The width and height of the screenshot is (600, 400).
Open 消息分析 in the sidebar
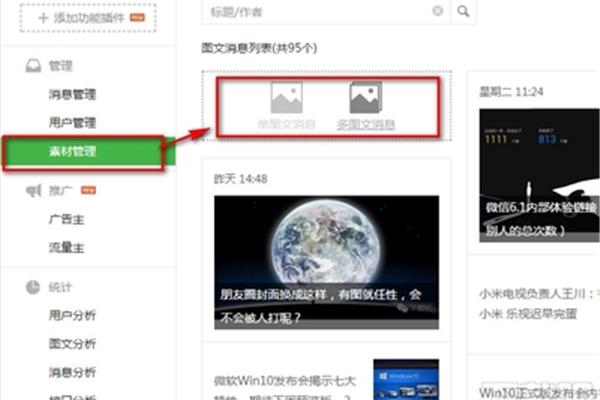pyautogui.click(x=72, y=372)
